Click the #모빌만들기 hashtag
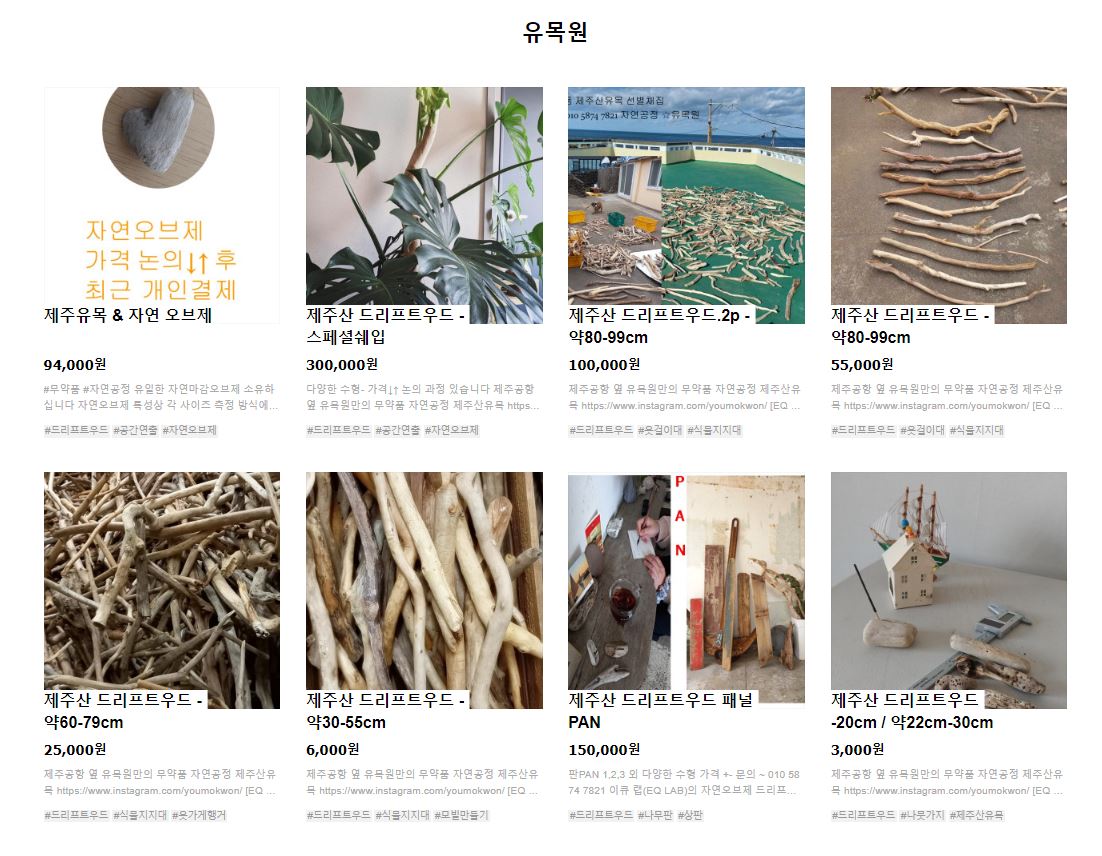Image resolution: width=1102 pixels, height=856 pixels. pyautogui.click(x=461, y=815)
